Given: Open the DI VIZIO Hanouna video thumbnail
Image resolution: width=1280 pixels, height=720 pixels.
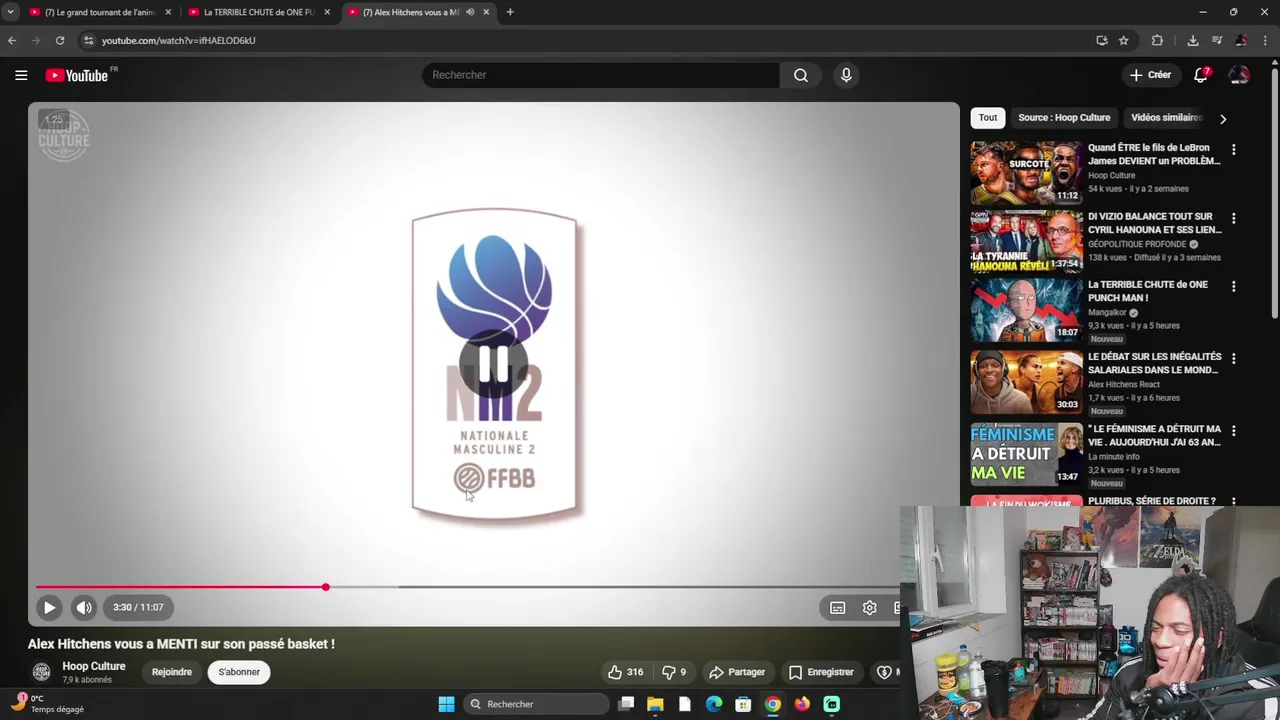Looking at the screenshot, I should click(x=1027, y=241).
